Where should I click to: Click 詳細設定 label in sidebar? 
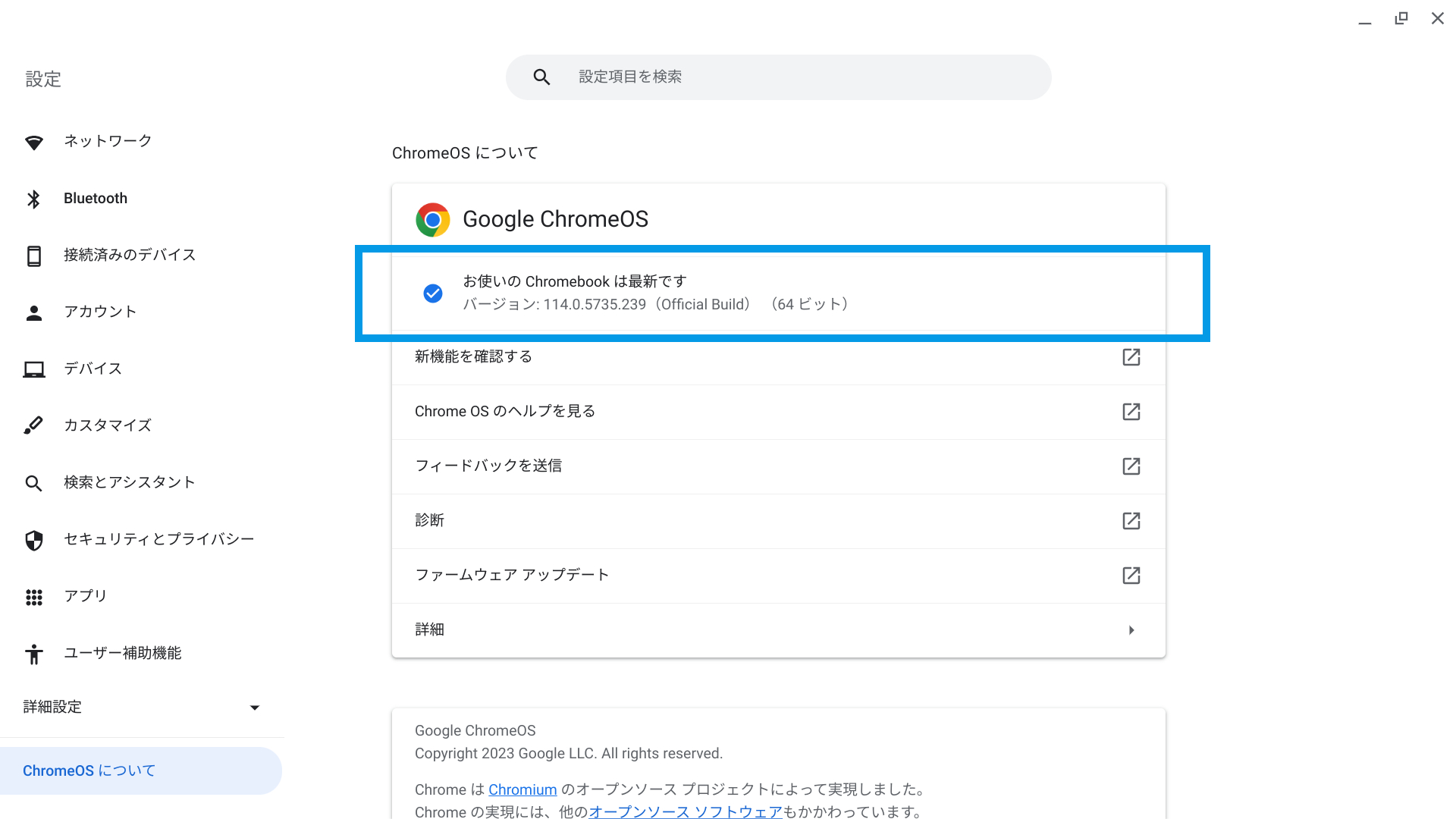(52, 707)
